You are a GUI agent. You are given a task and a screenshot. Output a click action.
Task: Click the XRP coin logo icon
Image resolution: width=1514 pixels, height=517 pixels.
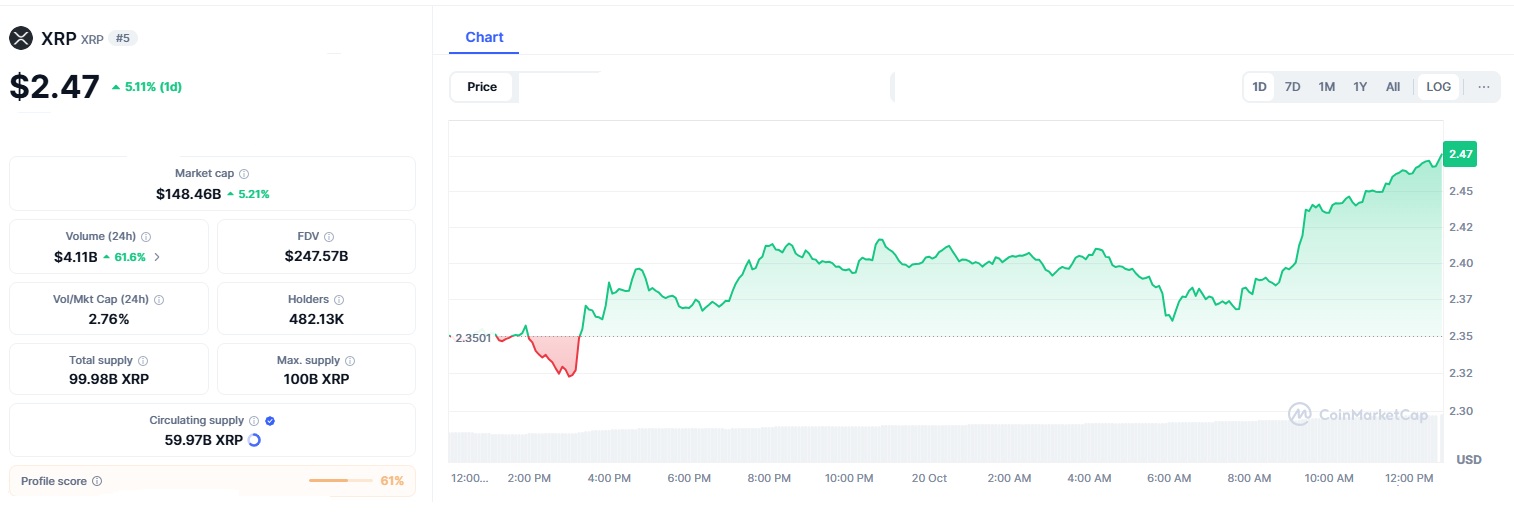[21, 38]
